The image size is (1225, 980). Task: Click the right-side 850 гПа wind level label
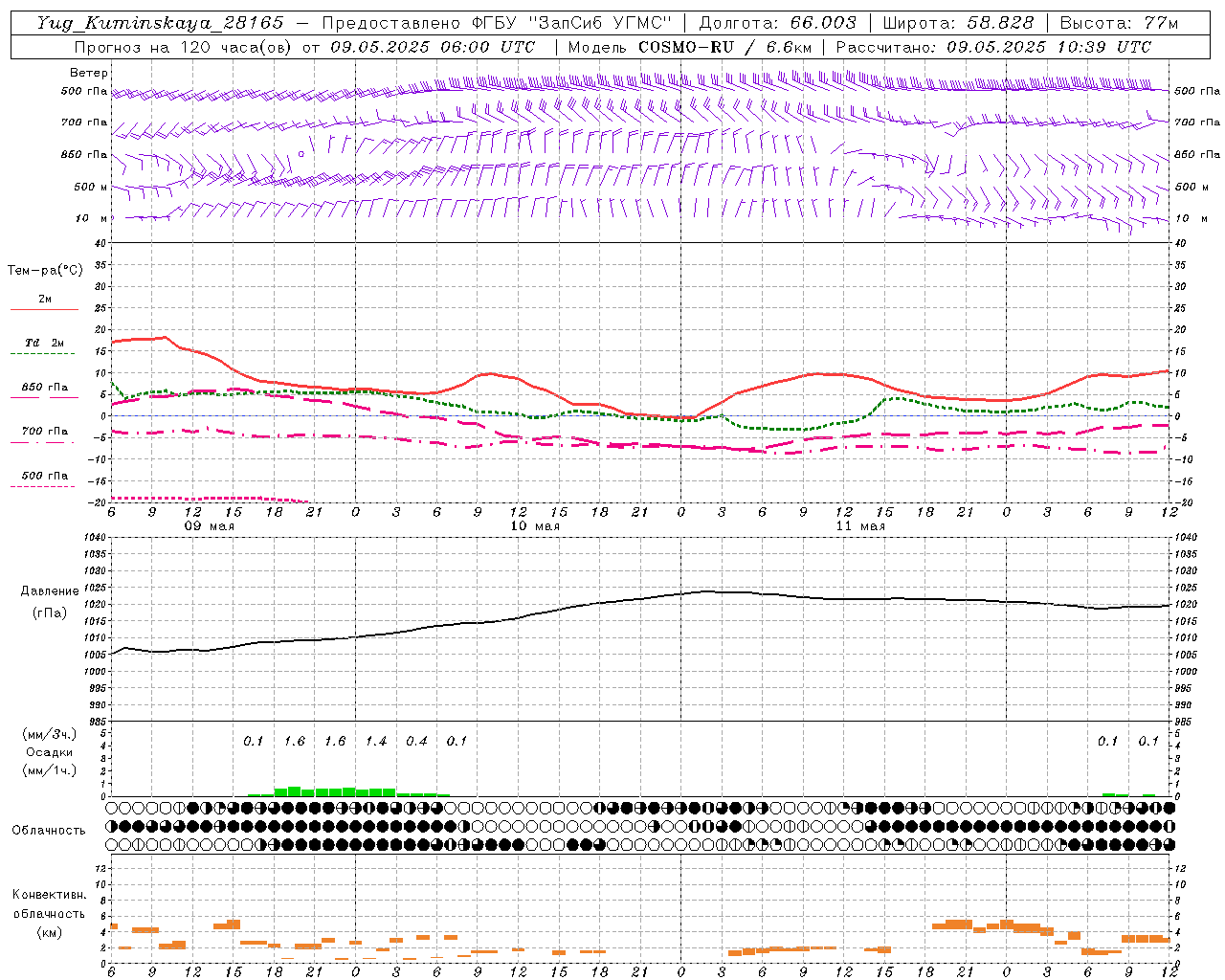point(1197,155)
